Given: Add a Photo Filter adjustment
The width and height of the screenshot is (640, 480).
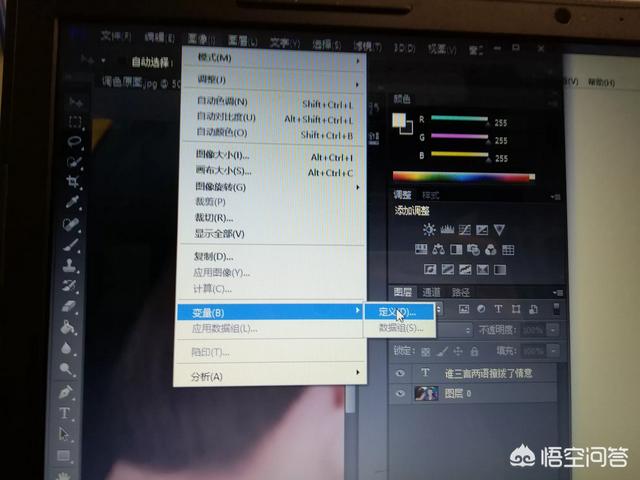Looking at the screenshot, I should (473, 249).
